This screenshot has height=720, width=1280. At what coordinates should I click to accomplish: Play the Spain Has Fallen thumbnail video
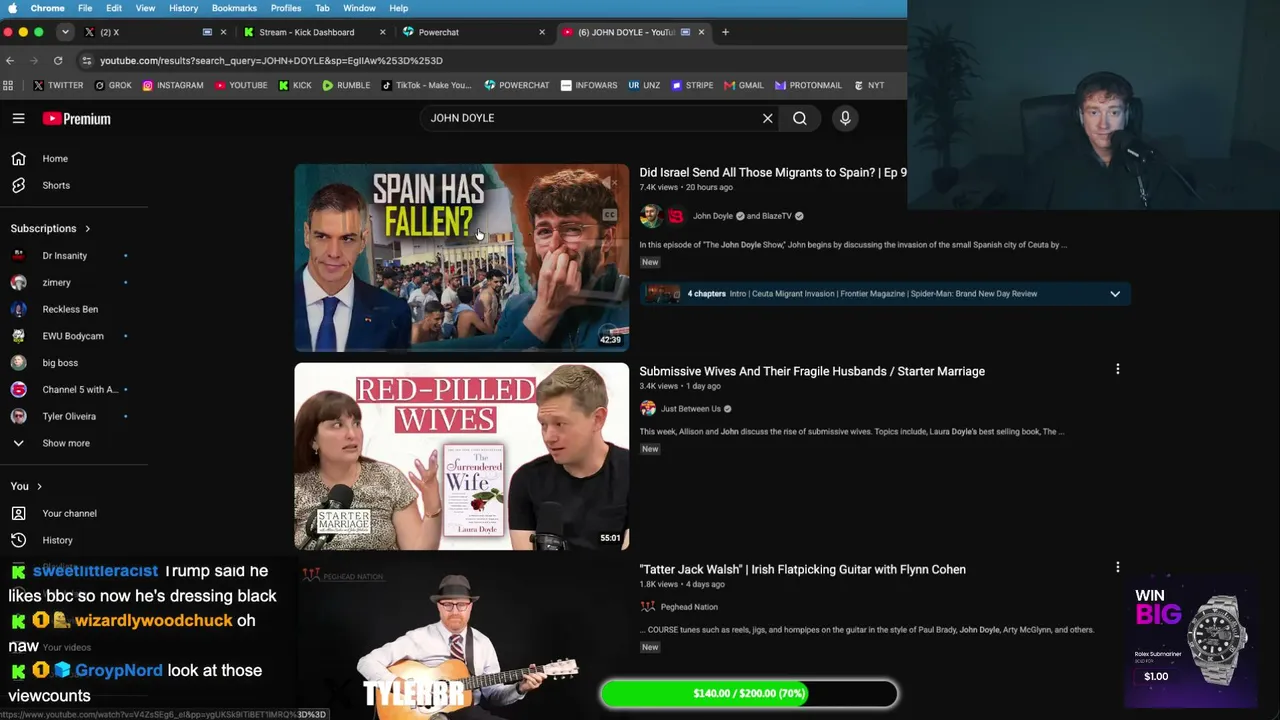[x=461, y=257]
